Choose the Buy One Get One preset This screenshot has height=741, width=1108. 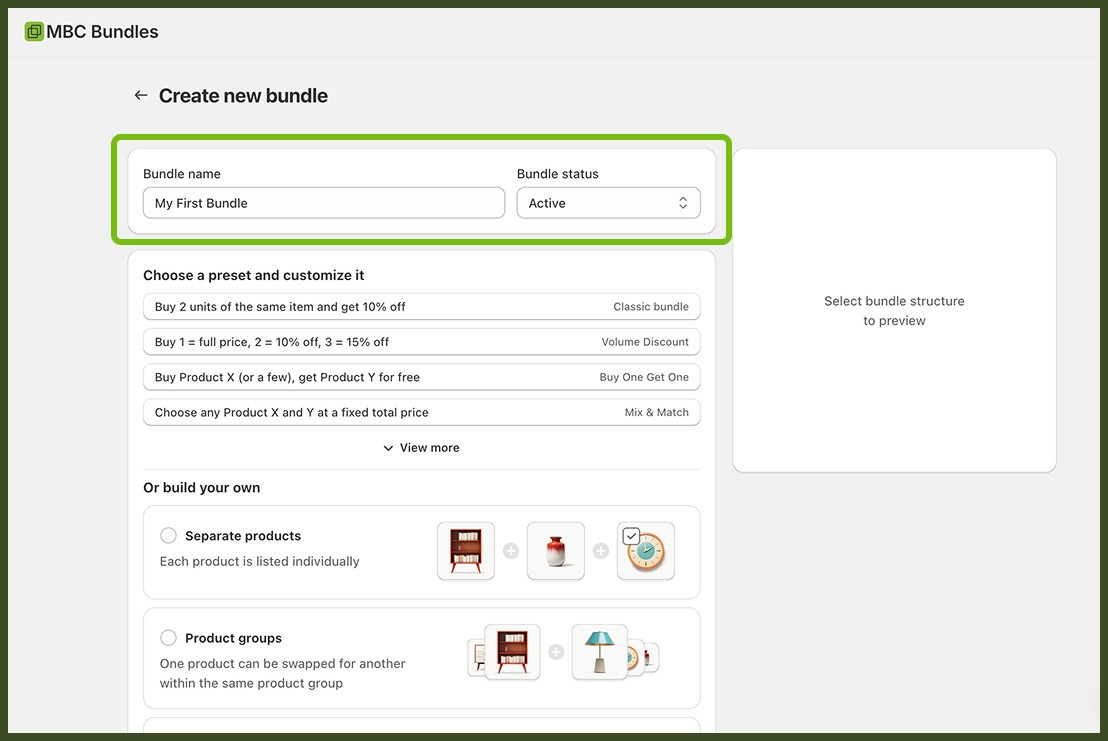421,376
